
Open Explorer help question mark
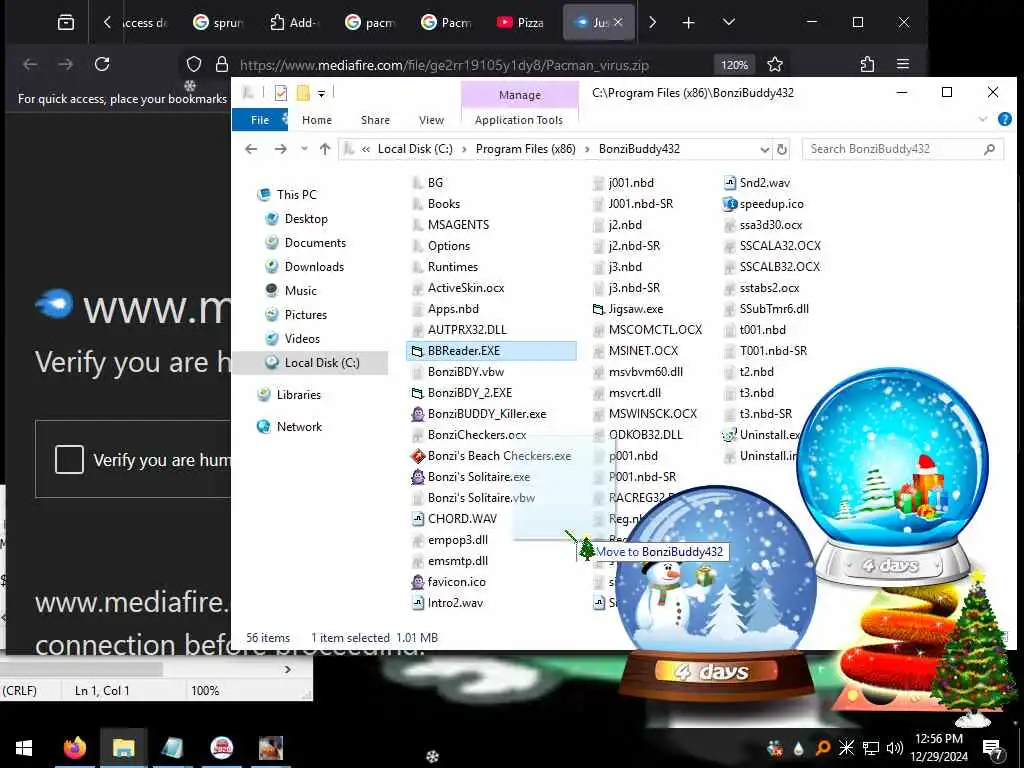tap(1004, 120)
